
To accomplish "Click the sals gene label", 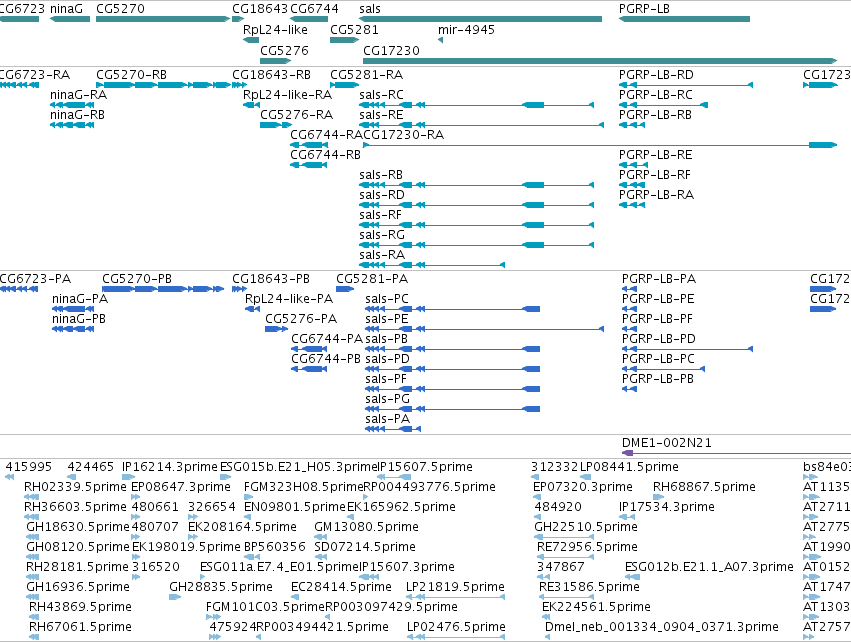I will coord(370,9).
